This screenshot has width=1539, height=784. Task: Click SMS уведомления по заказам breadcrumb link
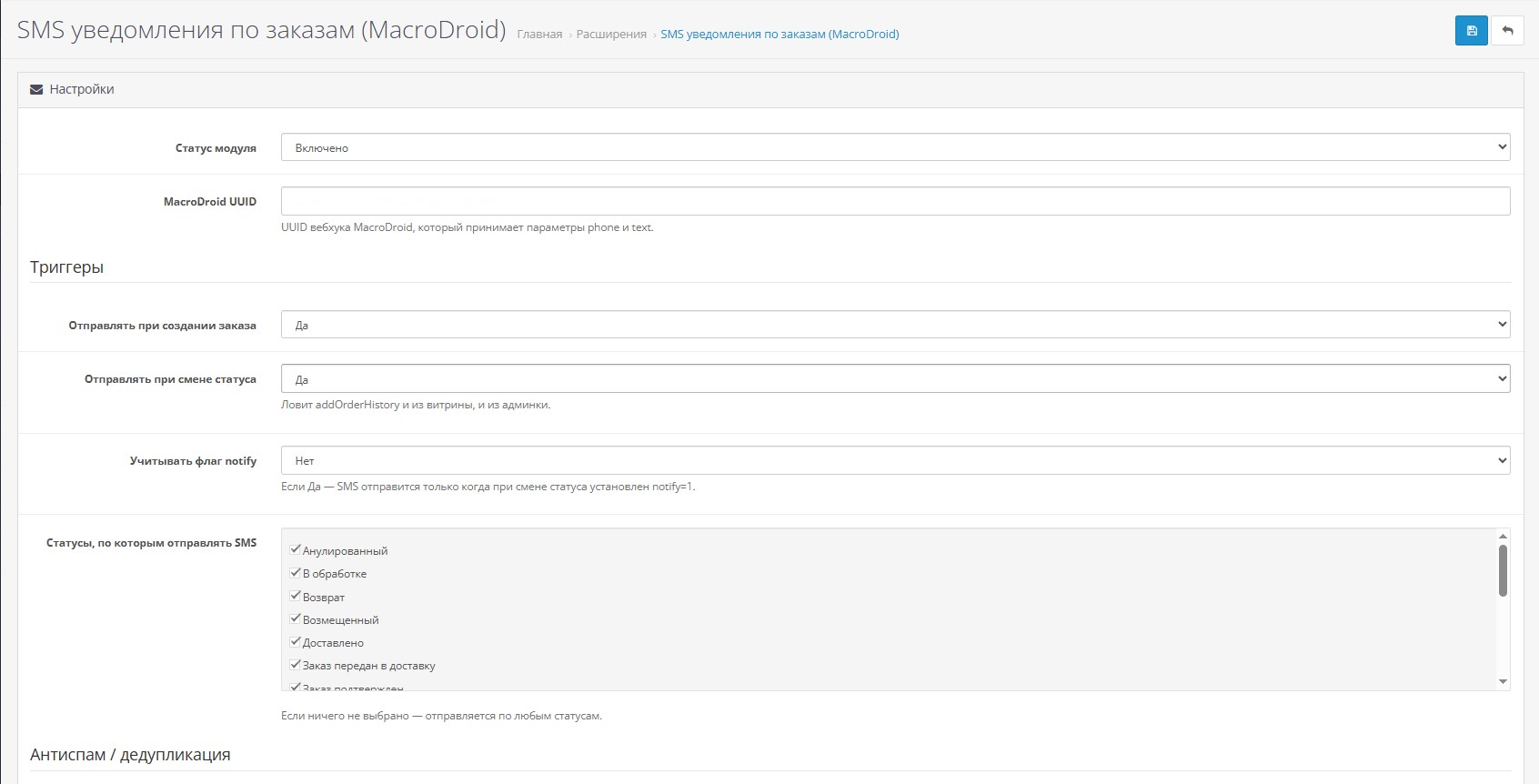tap(780, 35)
